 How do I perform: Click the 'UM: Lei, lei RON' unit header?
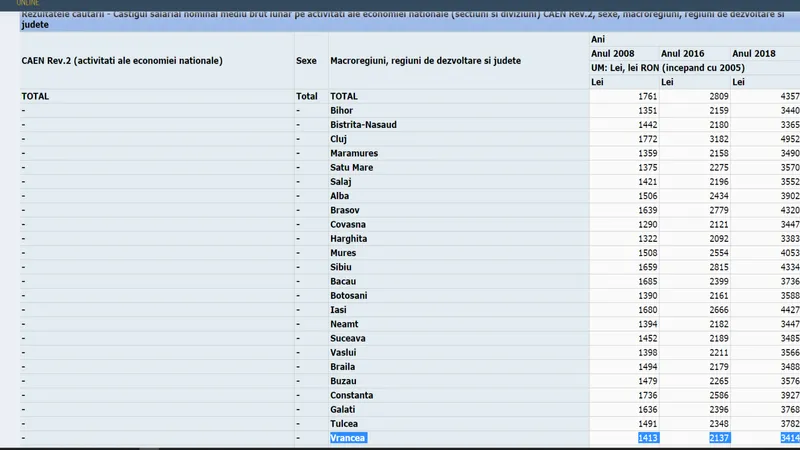[x=678, y=66]
